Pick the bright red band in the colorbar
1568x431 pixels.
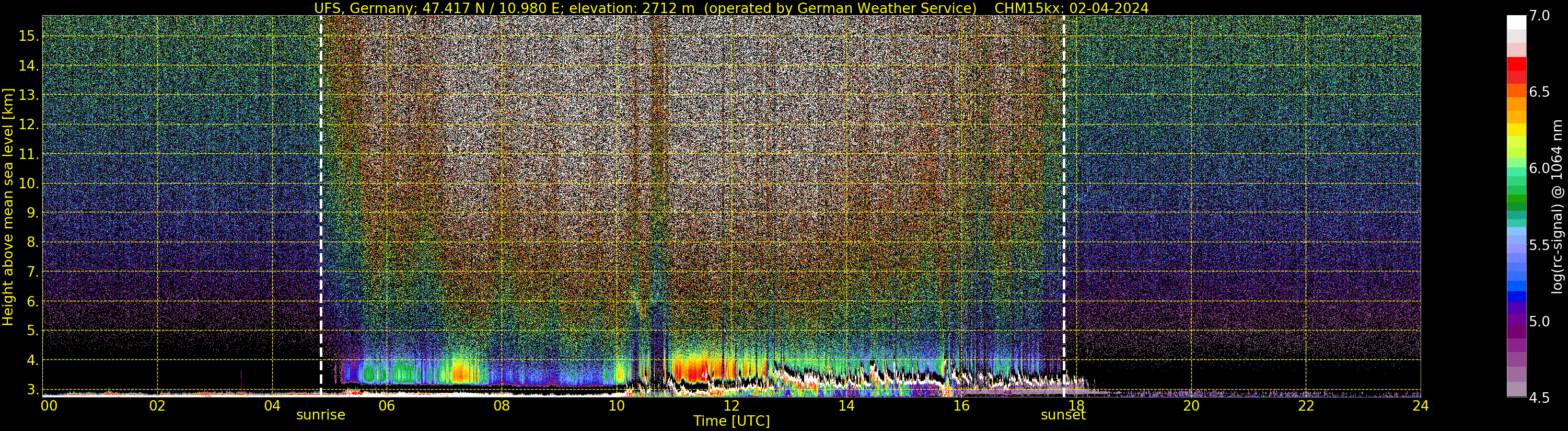click(1516, 64)
